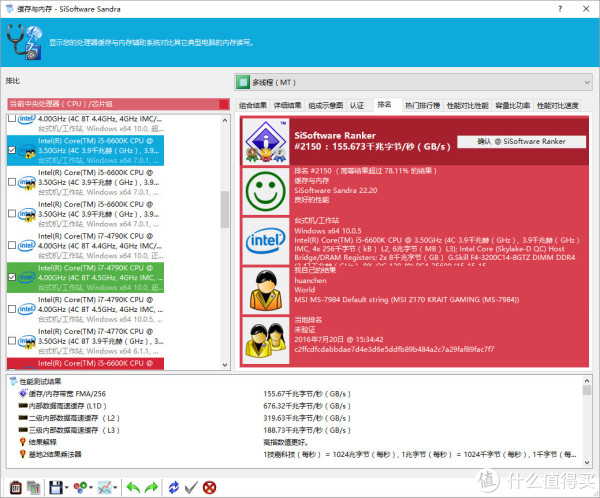Switch to the 热门排行榜 tab
Image resolution: width=600 pixels, height=498 pixels.
[x=423, y=105]
